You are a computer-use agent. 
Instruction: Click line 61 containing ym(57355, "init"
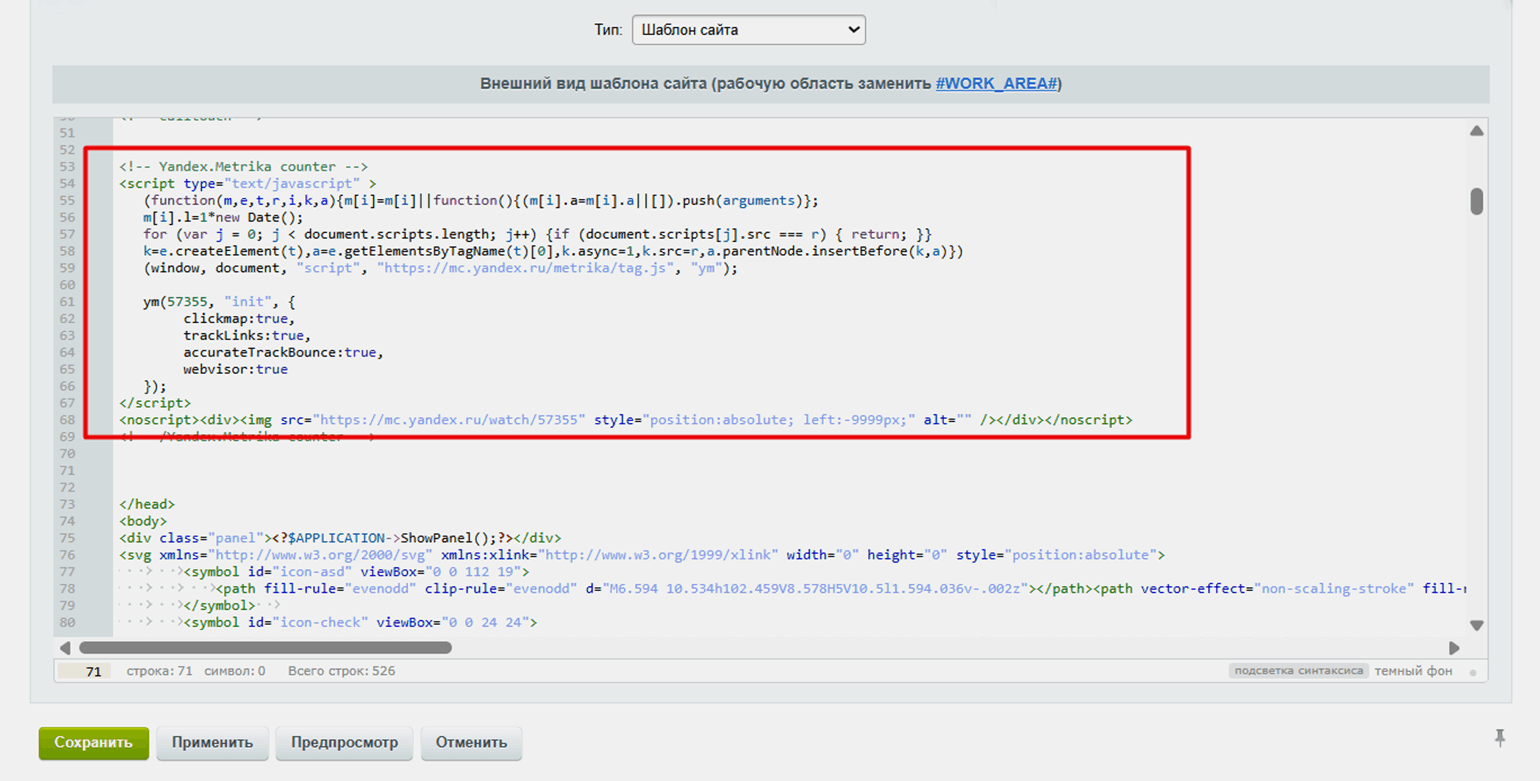click(x=219, y=301)
